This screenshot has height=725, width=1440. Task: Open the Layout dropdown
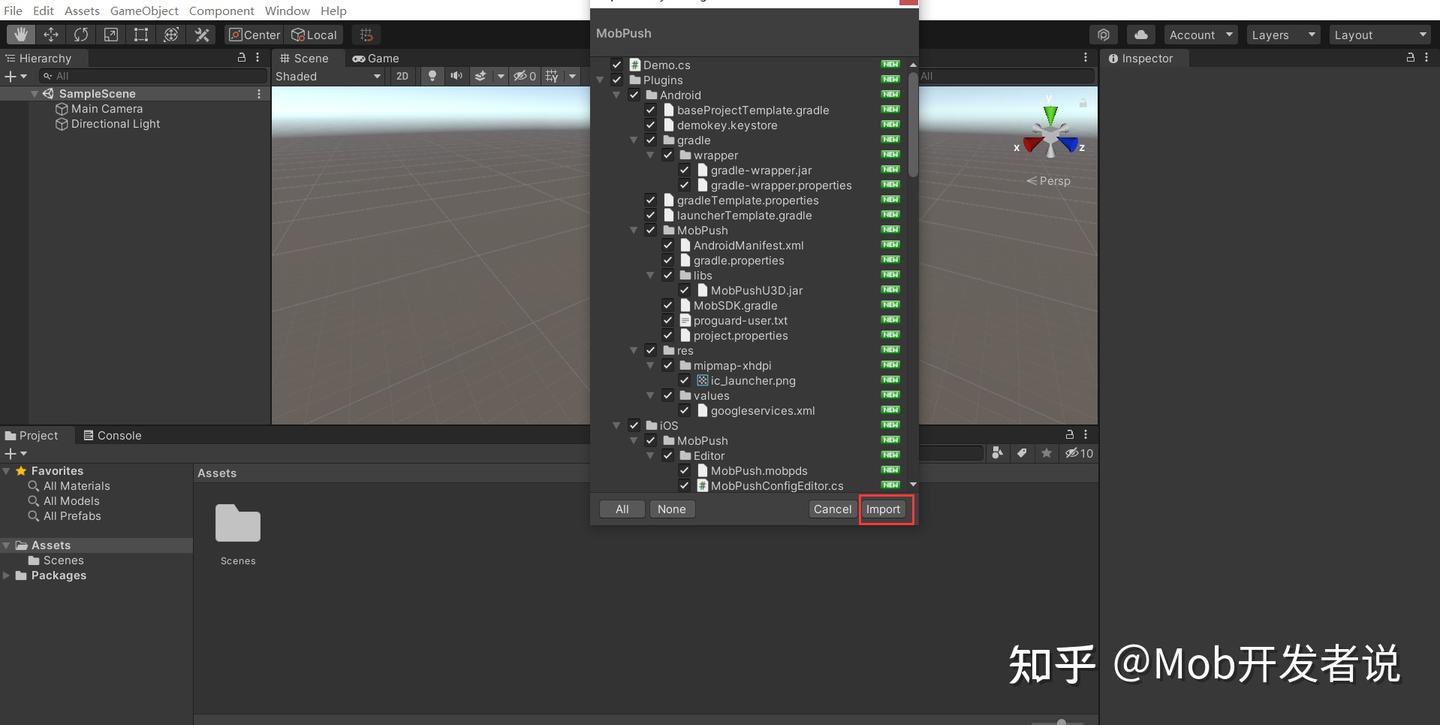point(1381,35)
